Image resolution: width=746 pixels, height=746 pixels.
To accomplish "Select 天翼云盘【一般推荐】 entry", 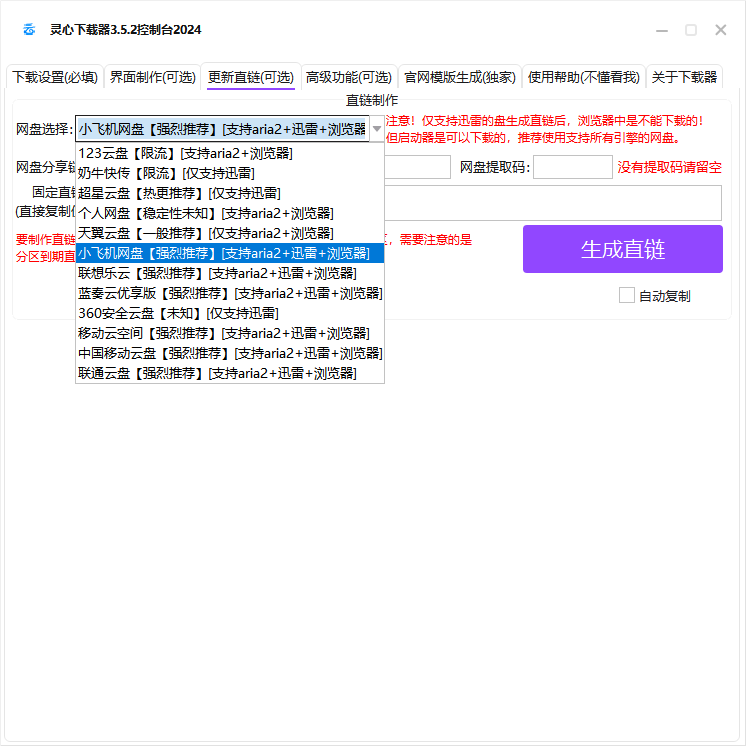I will click(230, 233).
